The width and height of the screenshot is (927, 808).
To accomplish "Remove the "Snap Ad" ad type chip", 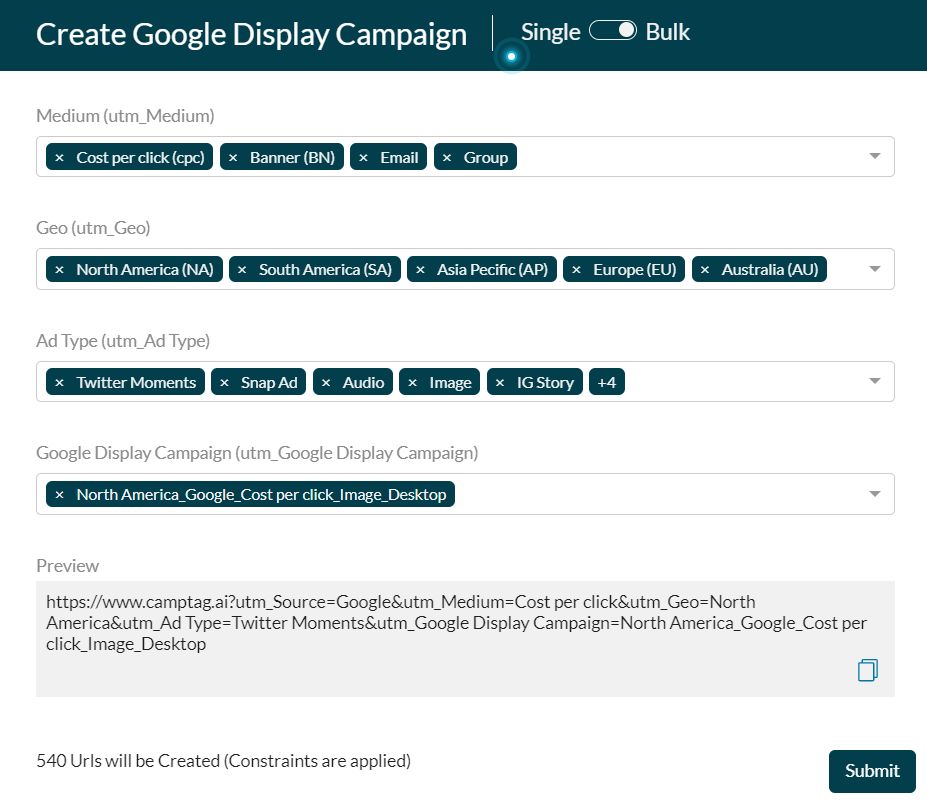I will (x=224, y=381).
